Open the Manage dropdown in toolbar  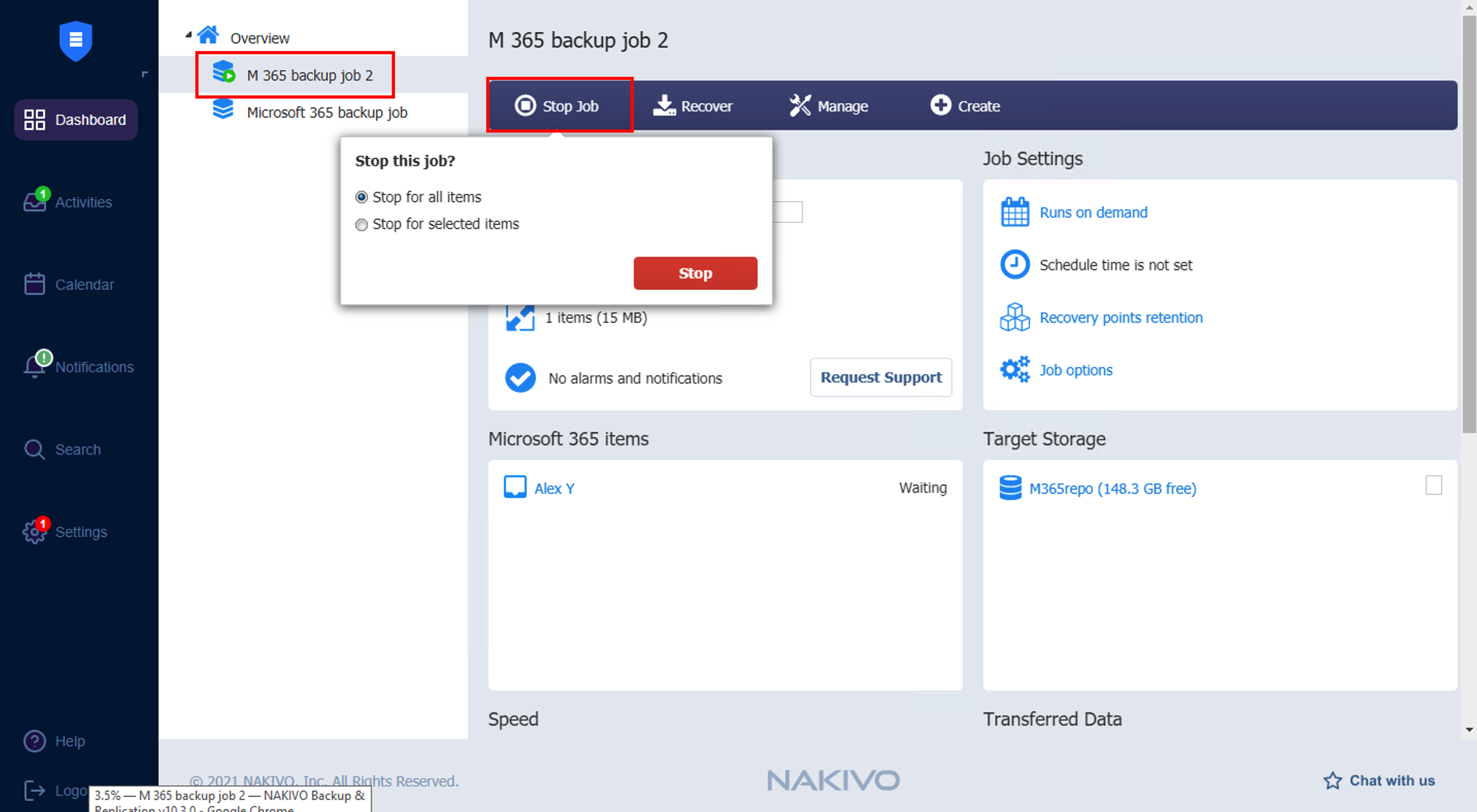point(829,106)
